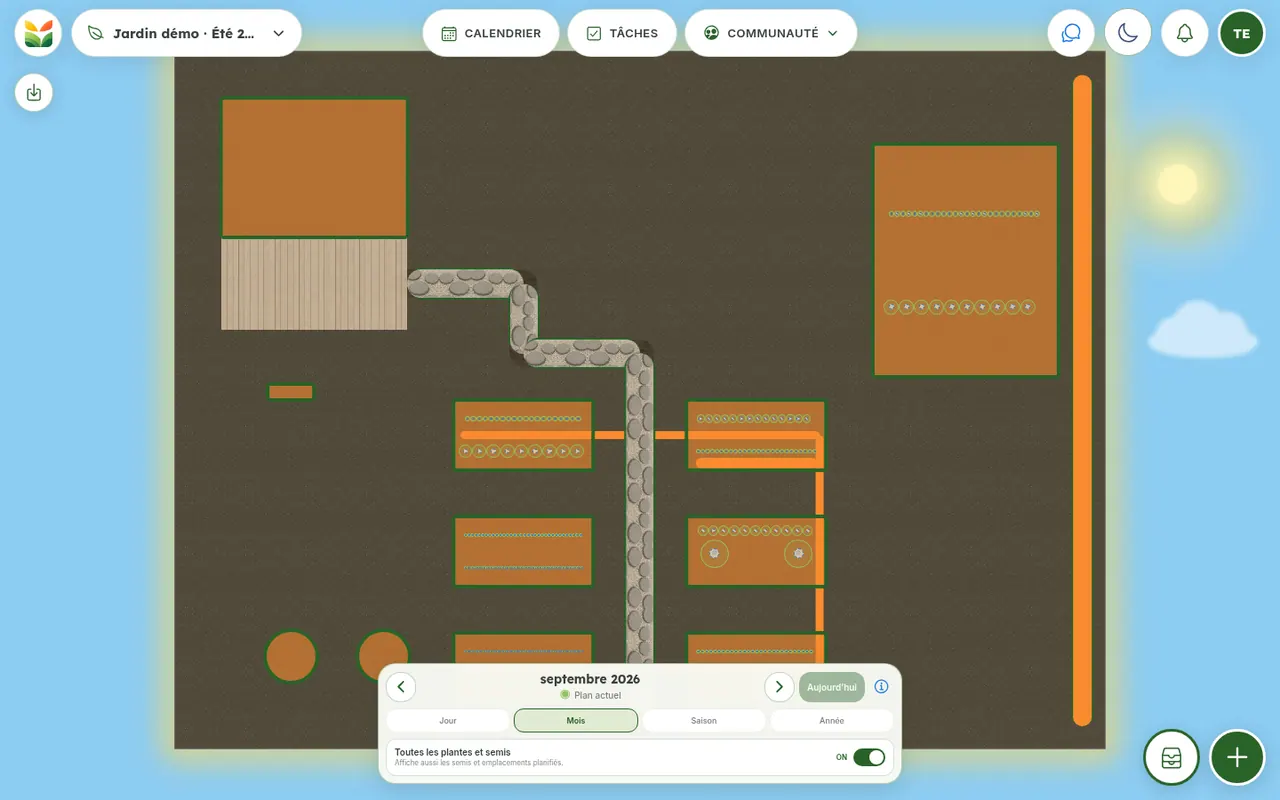This screenshot has height=800, width=1280.
Task: Click the Tâches checkbox icon
Action: coord(594,33)
